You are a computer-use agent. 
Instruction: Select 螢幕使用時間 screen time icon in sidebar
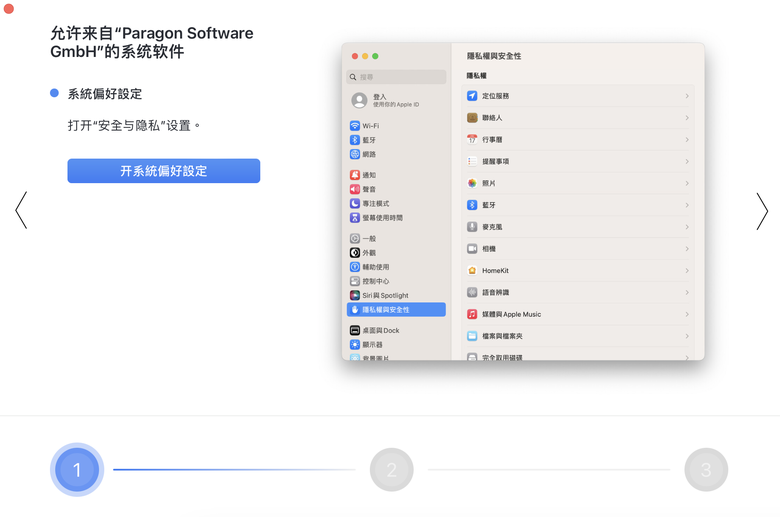point(355,217)
